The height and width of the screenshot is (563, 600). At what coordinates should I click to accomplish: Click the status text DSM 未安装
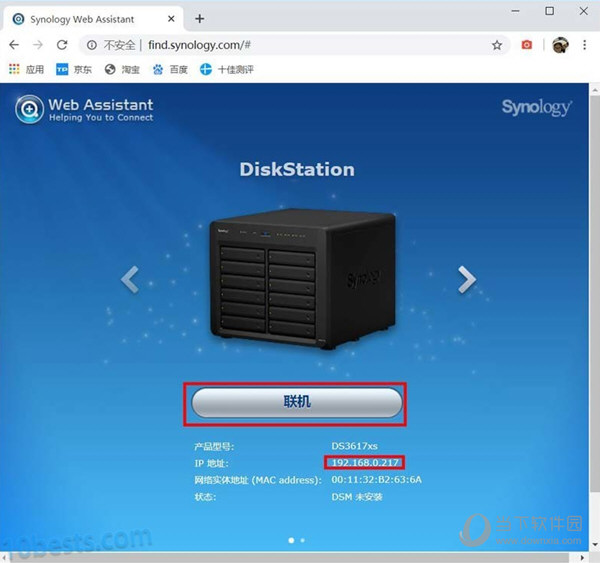pyautogui.click(x=357, y=497)
